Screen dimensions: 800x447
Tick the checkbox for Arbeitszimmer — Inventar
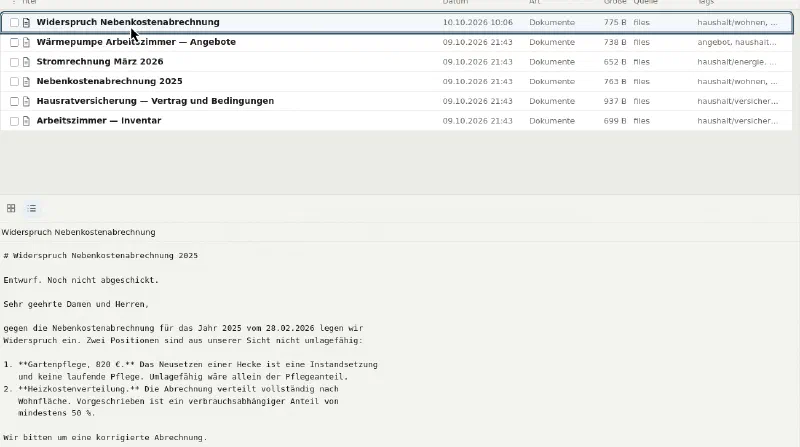tap(14, 121)
